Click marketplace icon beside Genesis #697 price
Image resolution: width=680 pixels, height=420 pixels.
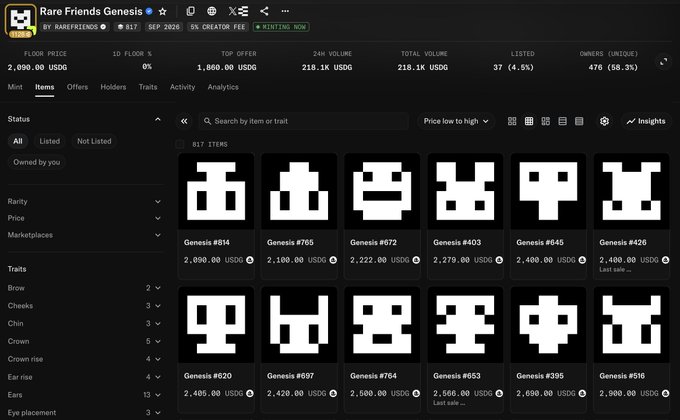333,394
